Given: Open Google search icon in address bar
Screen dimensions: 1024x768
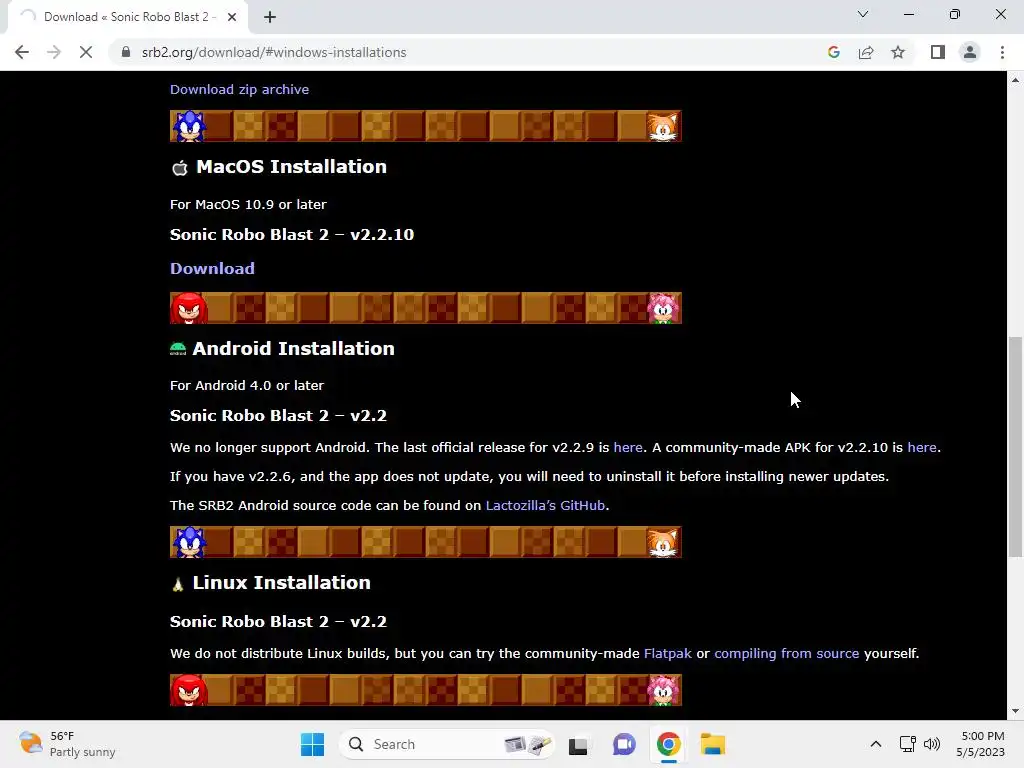Looking at the screenshot, I should (833, 52).
